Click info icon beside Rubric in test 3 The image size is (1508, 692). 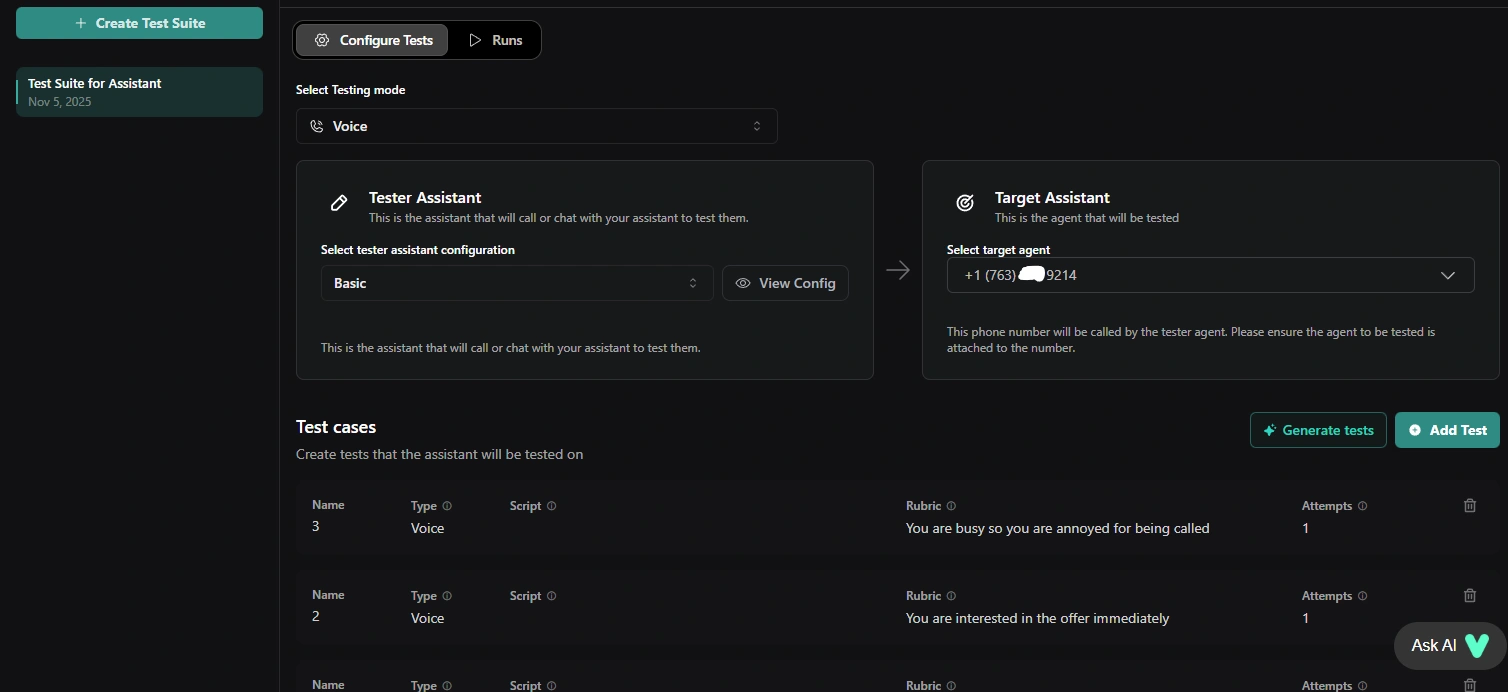click(x=951, y=506)
